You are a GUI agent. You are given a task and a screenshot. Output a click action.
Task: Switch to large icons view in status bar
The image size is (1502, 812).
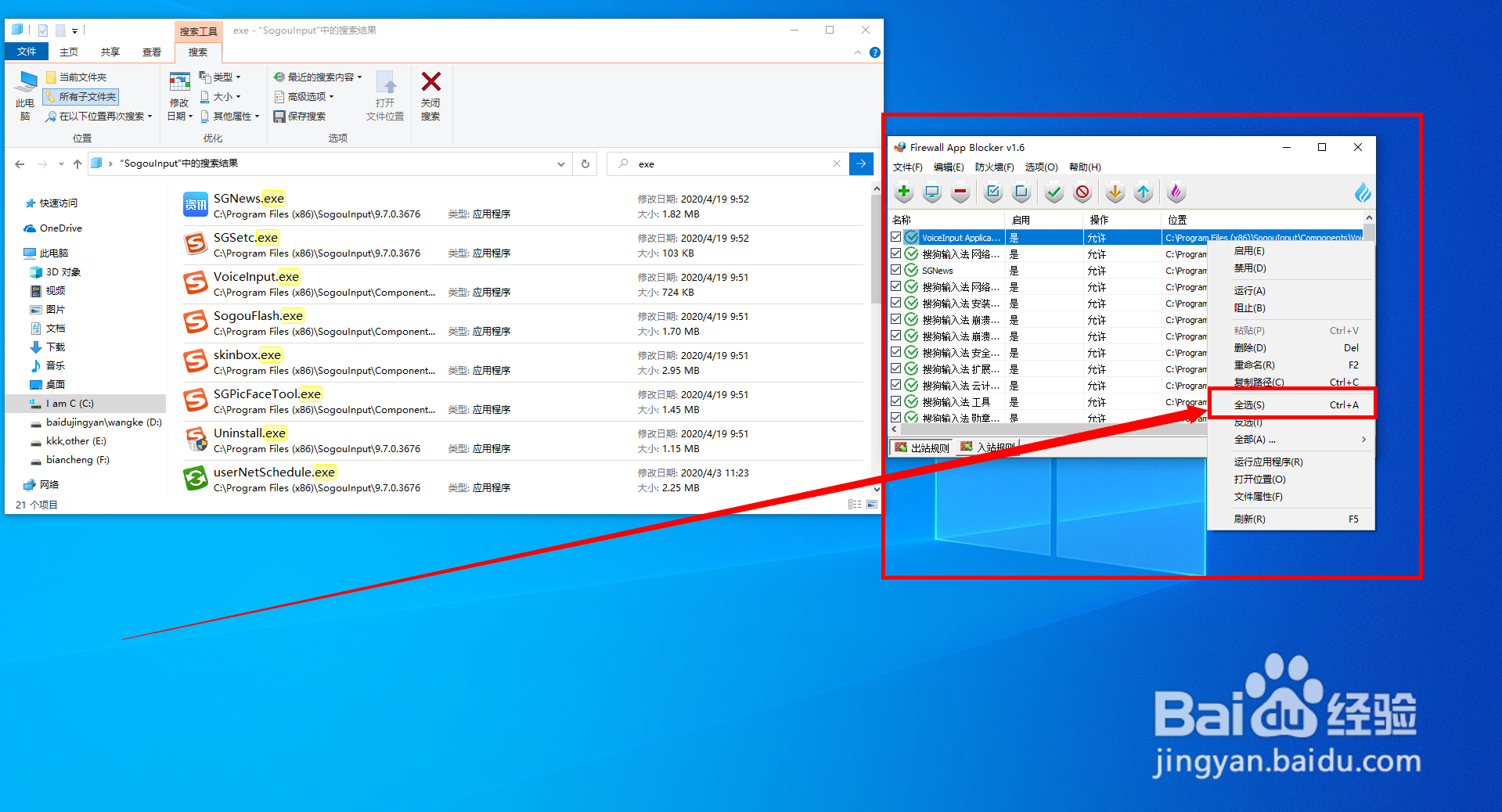[871, 505]
